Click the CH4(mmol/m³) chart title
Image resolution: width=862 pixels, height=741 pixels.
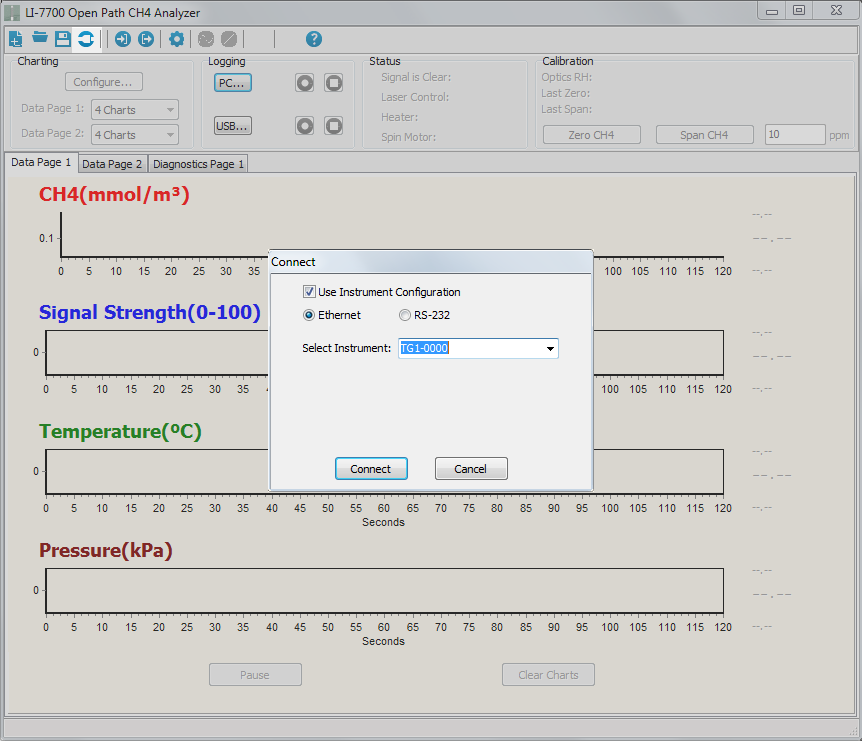114,195
